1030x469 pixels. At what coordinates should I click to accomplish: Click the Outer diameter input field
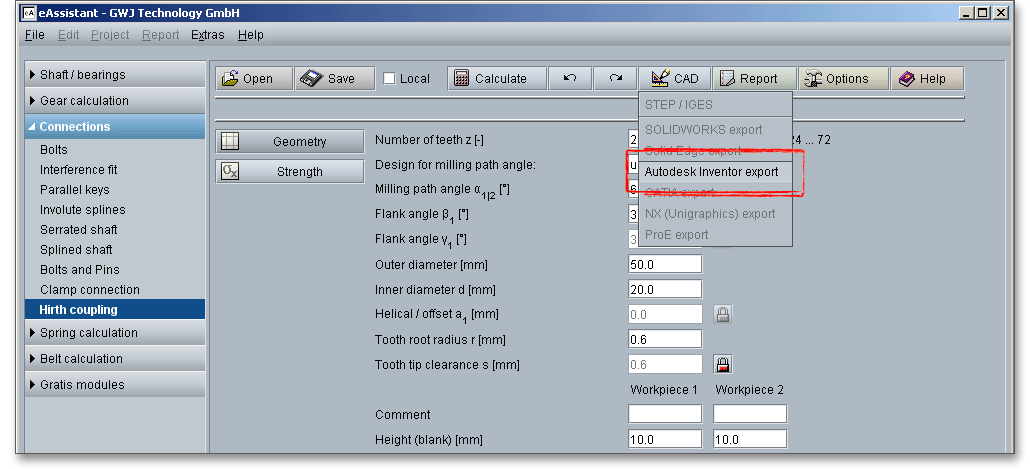[665, 264]
